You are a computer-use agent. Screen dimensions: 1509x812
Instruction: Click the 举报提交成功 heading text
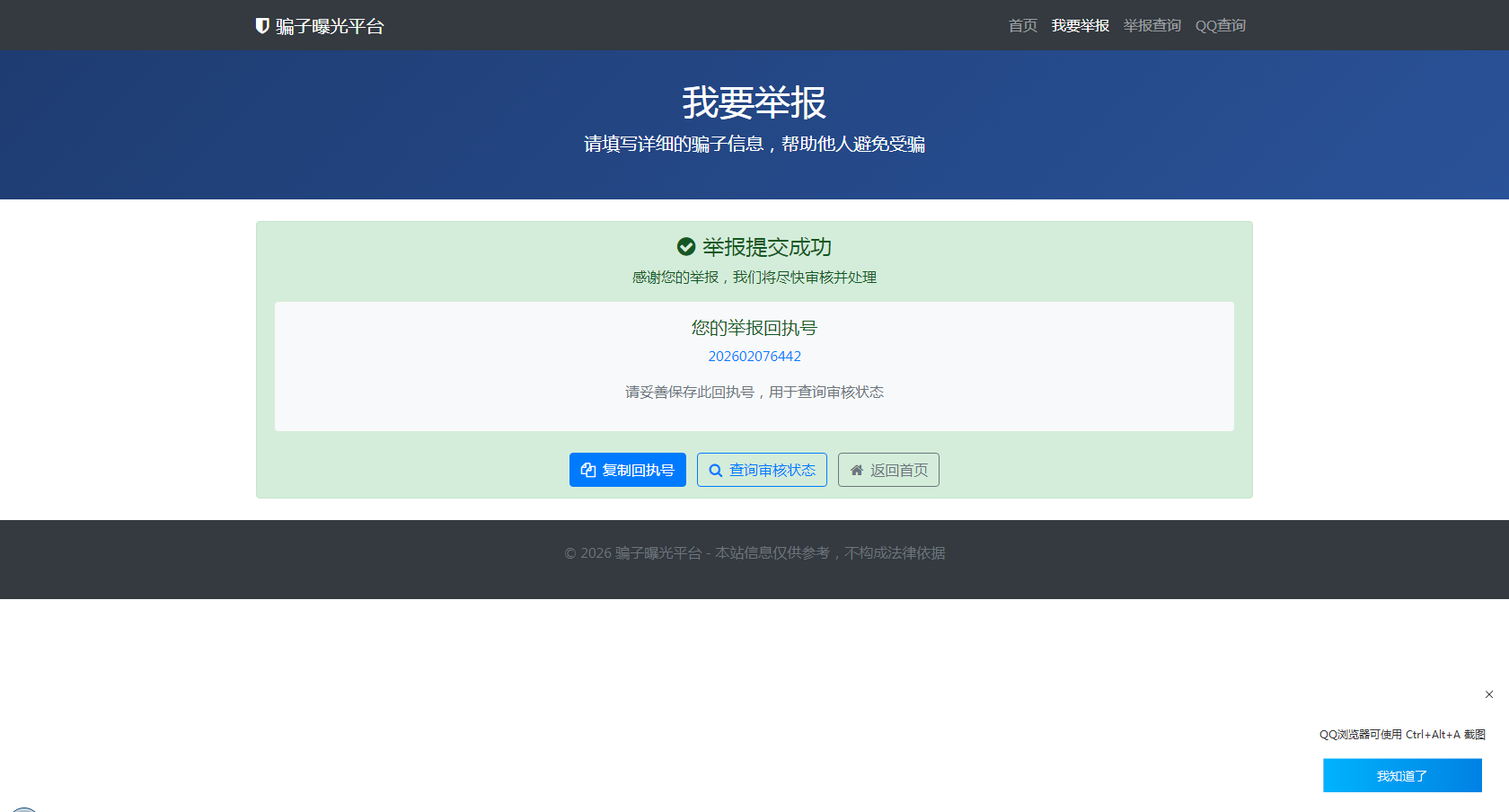coord(766,247)
